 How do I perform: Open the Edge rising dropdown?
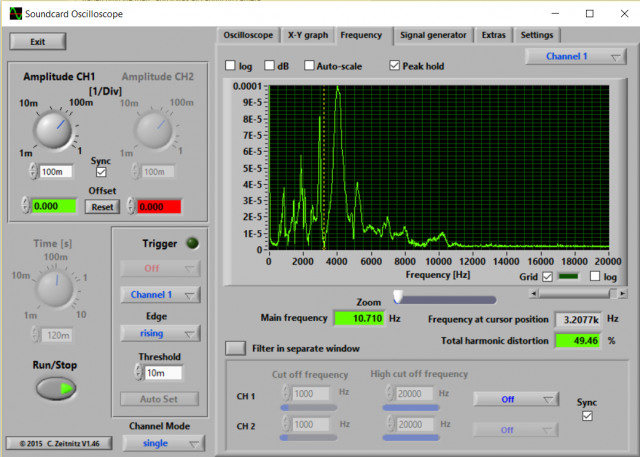coord(160,333)
